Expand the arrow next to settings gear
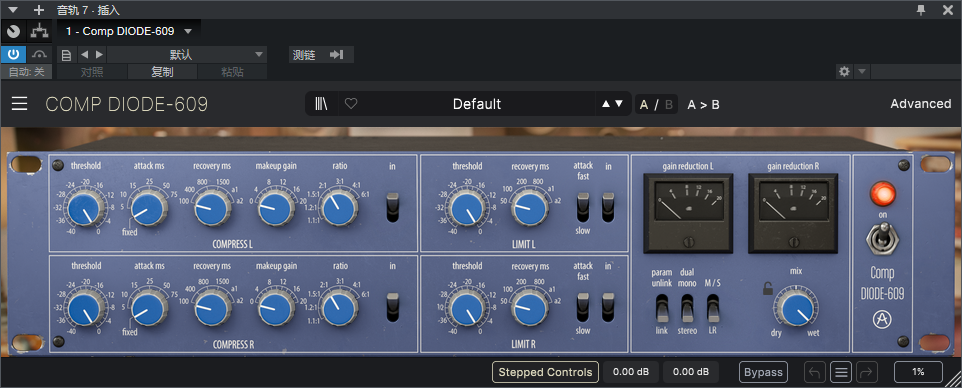 [862, 72]
